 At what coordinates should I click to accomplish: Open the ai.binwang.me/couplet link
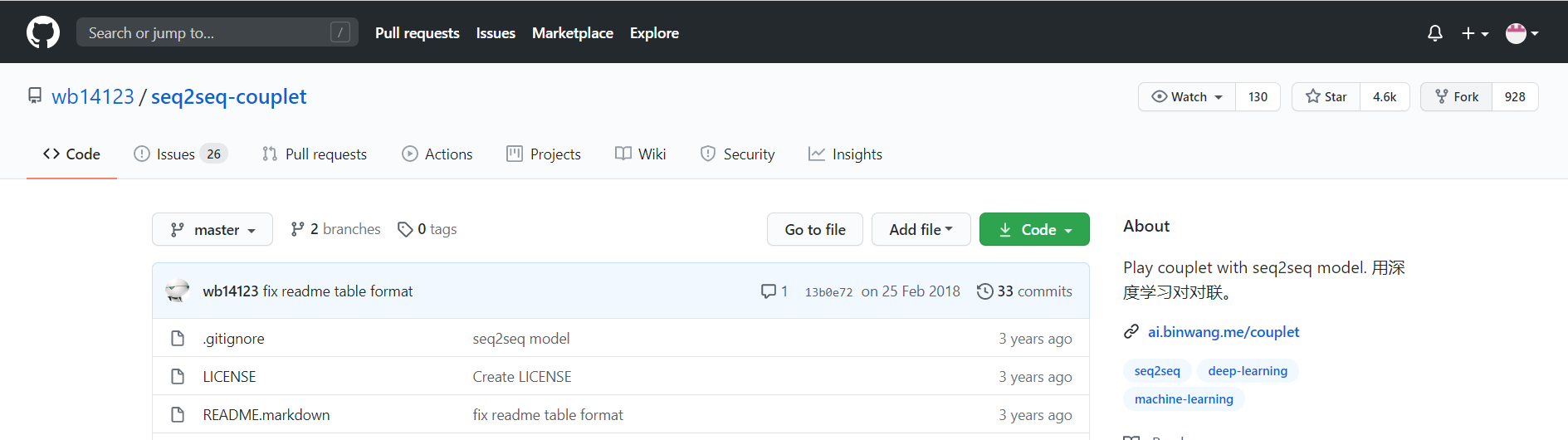coord(1223,332)
